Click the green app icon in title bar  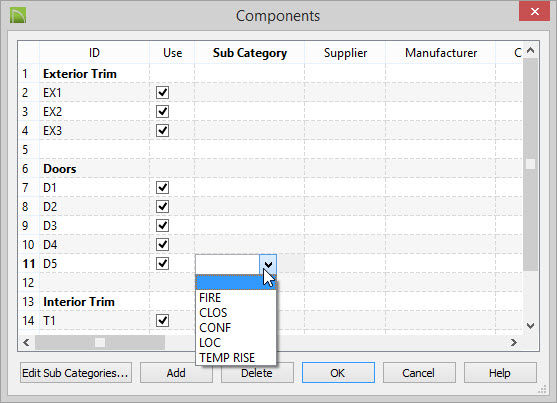pos(18,16)
